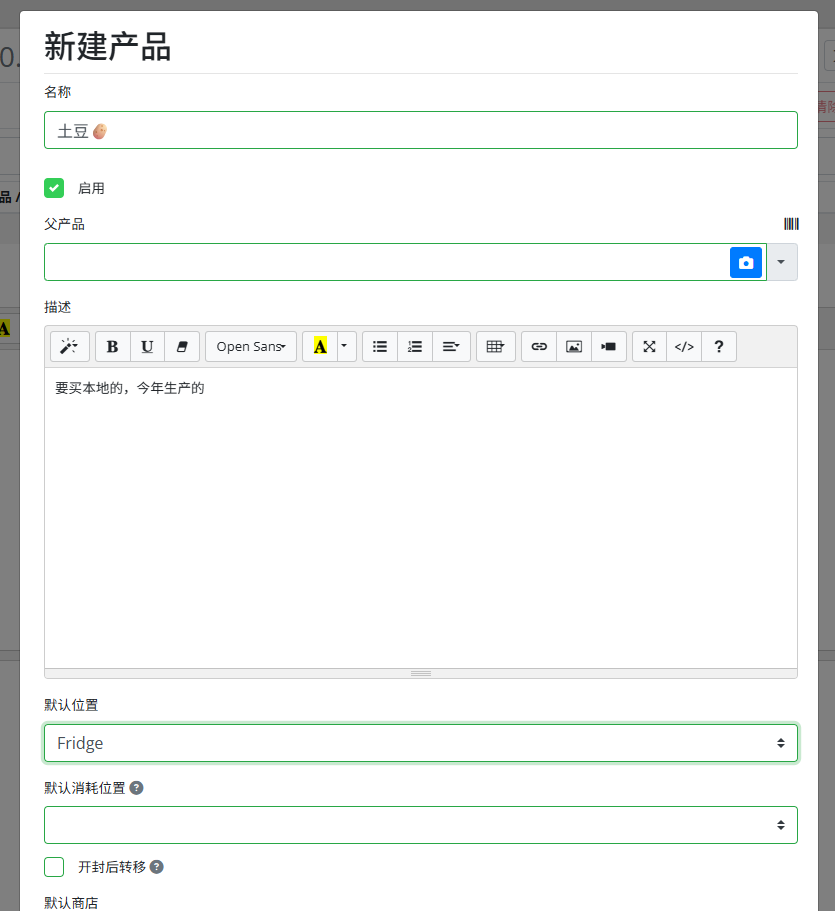Toggle underline formatting in description editor
The image size is (835, 911).
[148, 347]
